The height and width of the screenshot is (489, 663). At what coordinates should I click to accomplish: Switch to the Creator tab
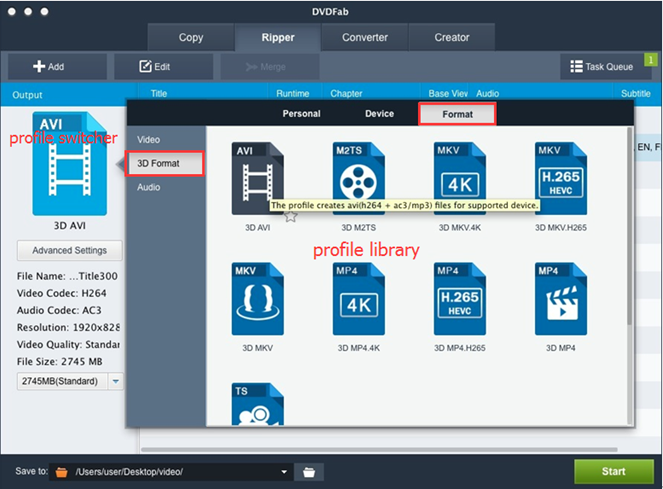452,37
